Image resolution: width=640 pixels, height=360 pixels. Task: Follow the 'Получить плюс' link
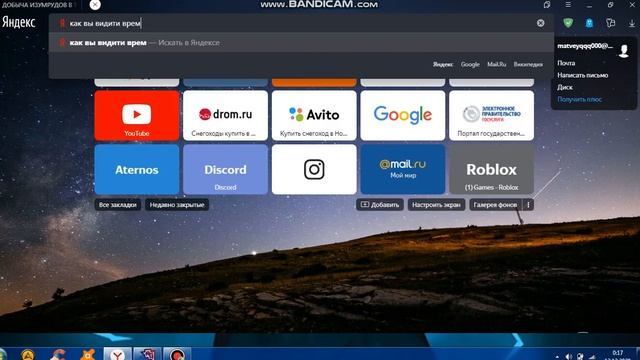(579, 99)
